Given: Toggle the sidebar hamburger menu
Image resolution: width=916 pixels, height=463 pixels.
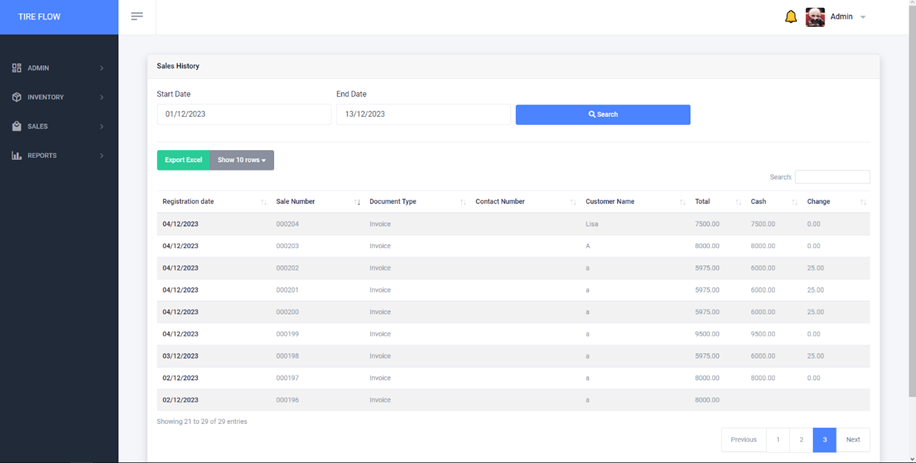Looking at the screenshot, I should (137, 17).
